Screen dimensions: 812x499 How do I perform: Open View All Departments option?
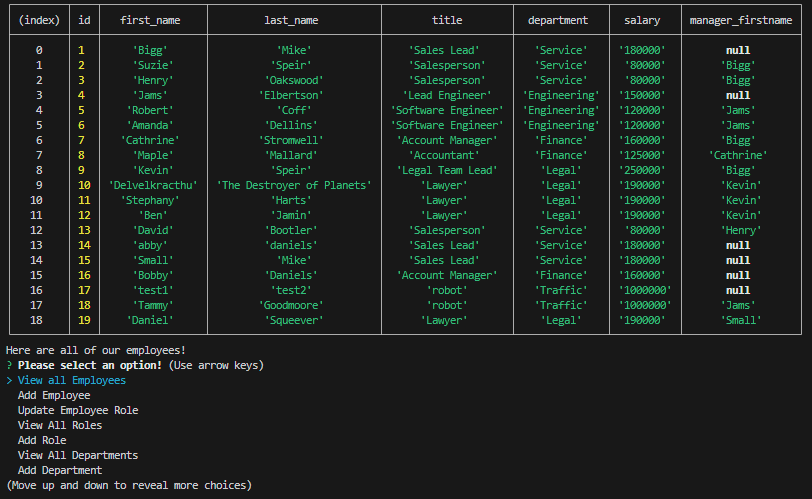pos(78,455)
